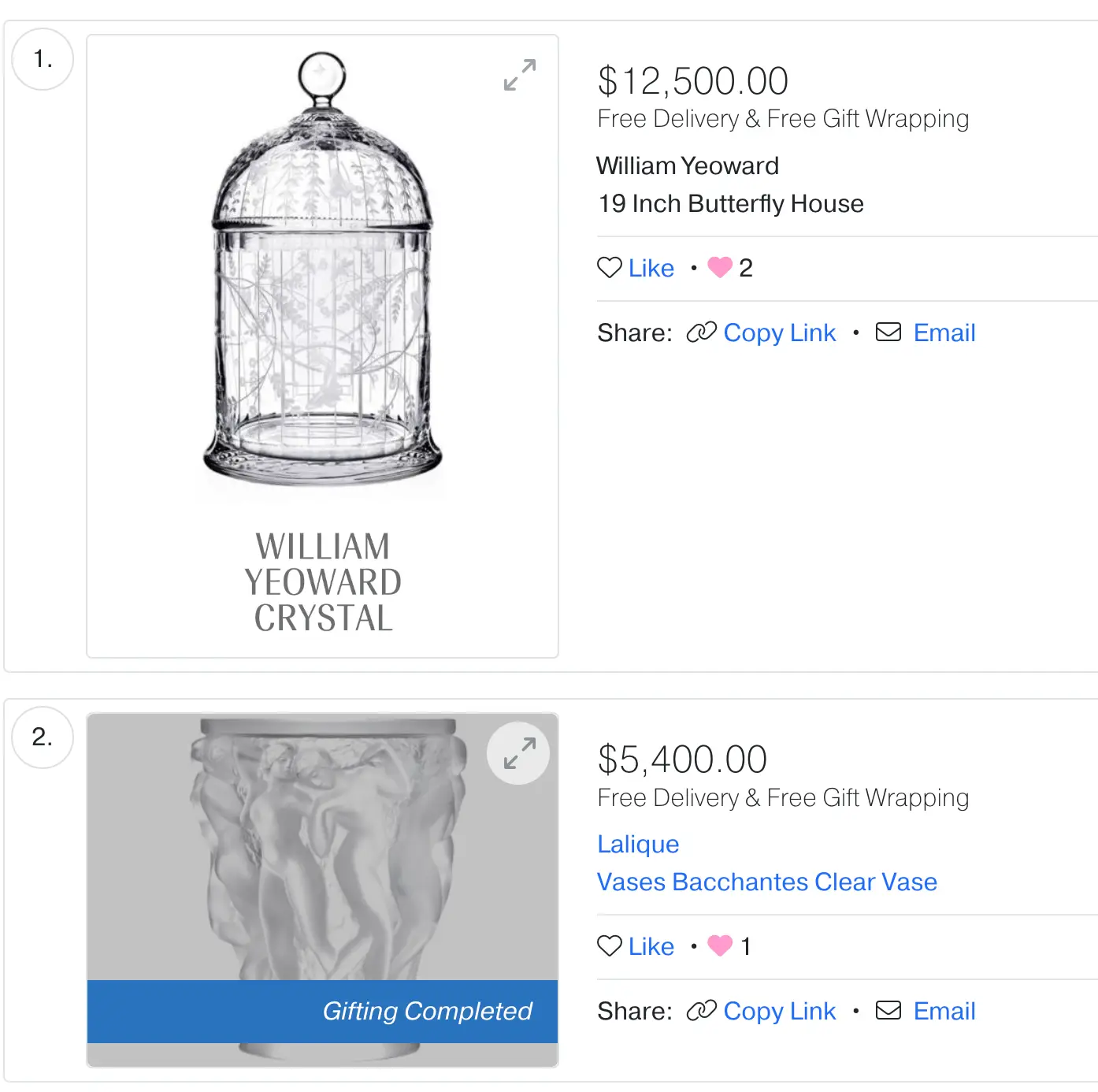Click the envelope icon for item 1
This screenshot has width=1098, height=1092.
(x=888, y=332)
